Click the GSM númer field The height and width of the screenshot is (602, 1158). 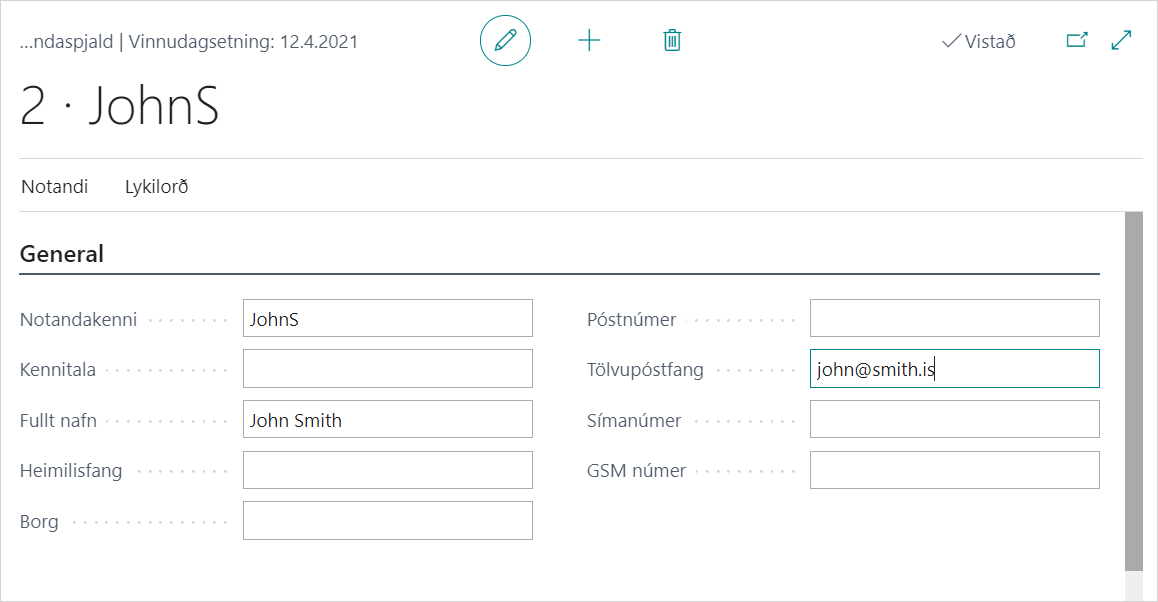[954, 470]
